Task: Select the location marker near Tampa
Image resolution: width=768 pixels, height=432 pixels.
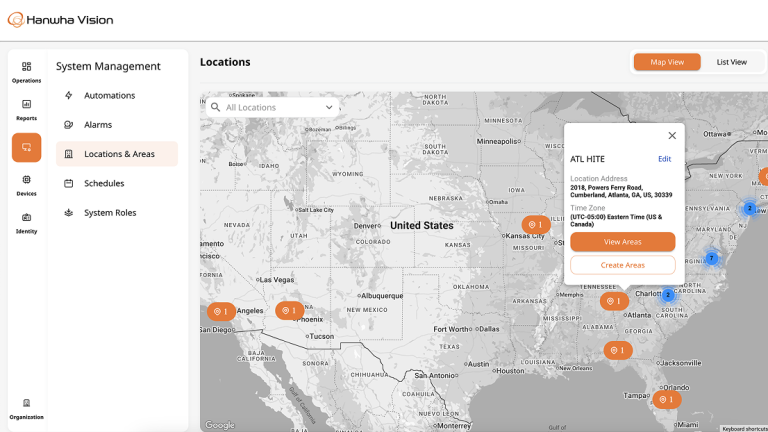Action: (667, 400)
